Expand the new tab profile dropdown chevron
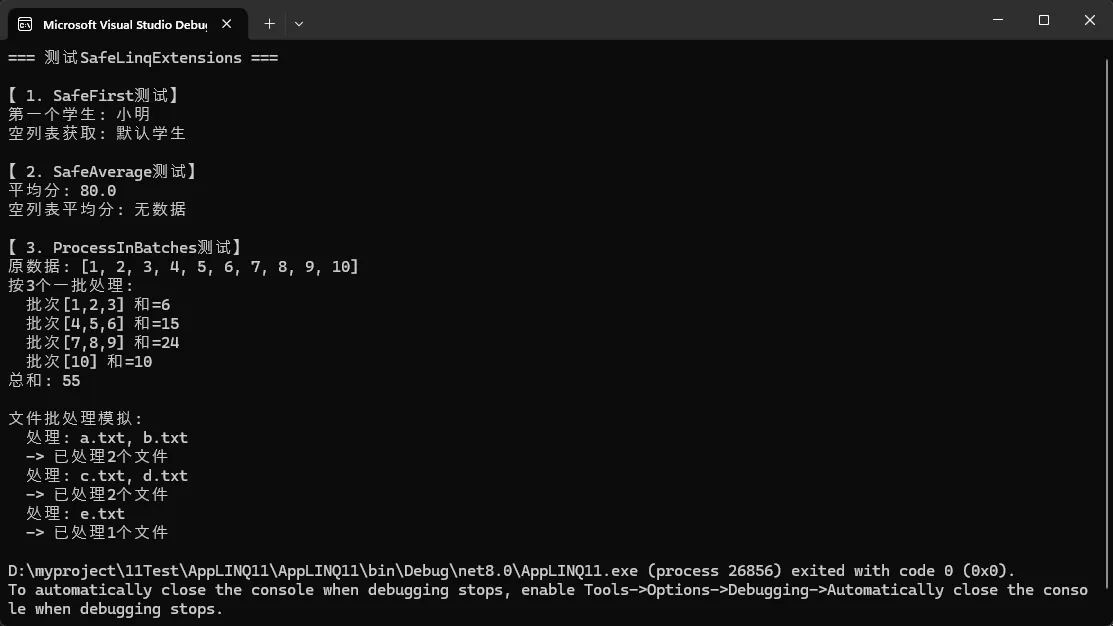This screenshot has height=626, width=1113. point(299,23)
